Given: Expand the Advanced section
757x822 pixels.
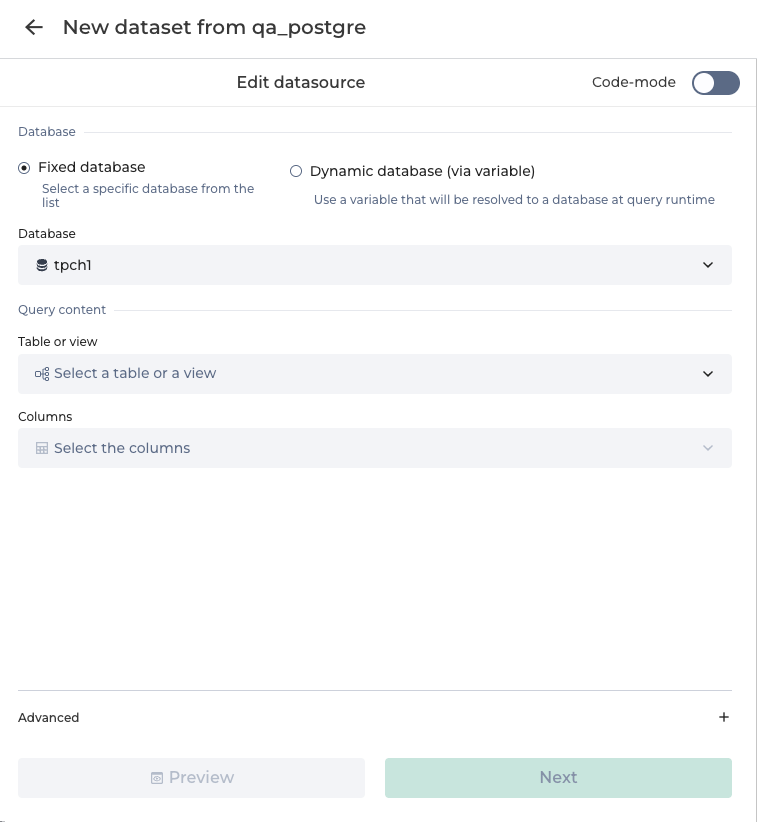Looking at the screenshot, I should (49, 717).
